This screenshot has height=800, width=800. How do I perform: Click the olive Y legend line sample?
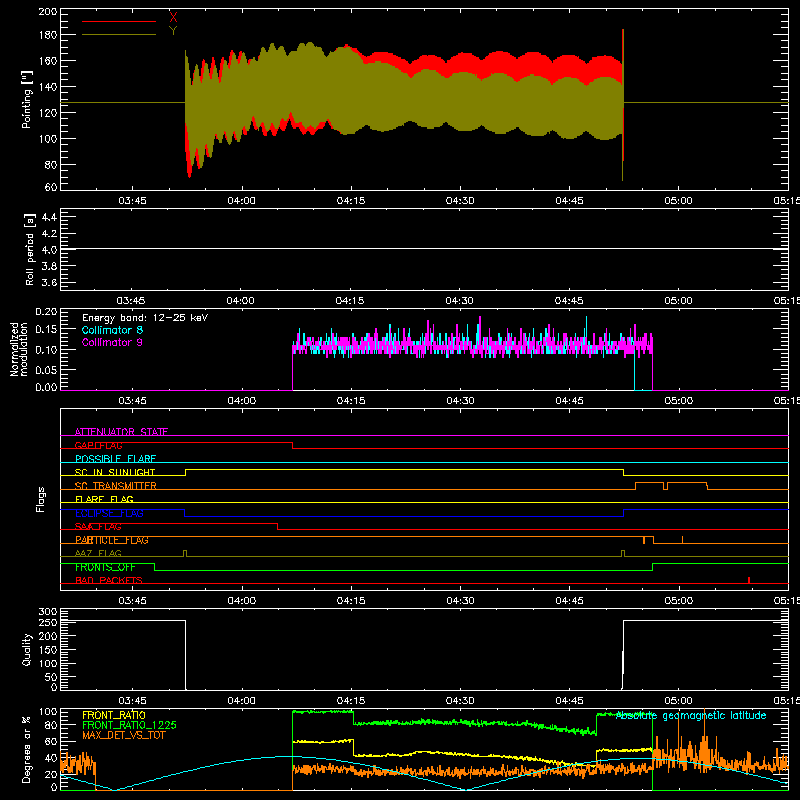[119, 35]
